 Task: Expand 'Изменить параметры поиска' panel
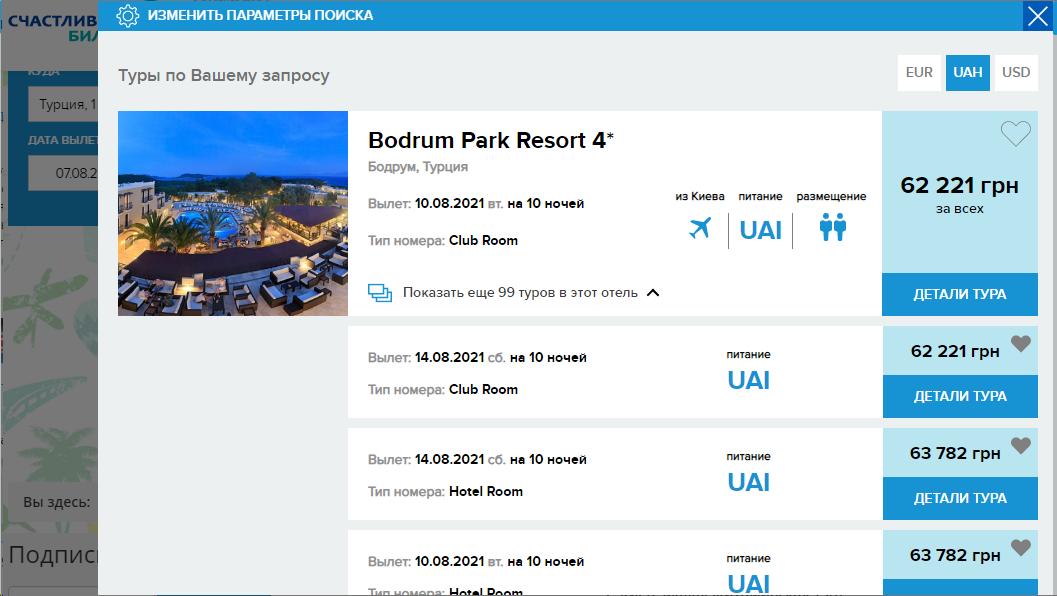[x=260, y=16]
